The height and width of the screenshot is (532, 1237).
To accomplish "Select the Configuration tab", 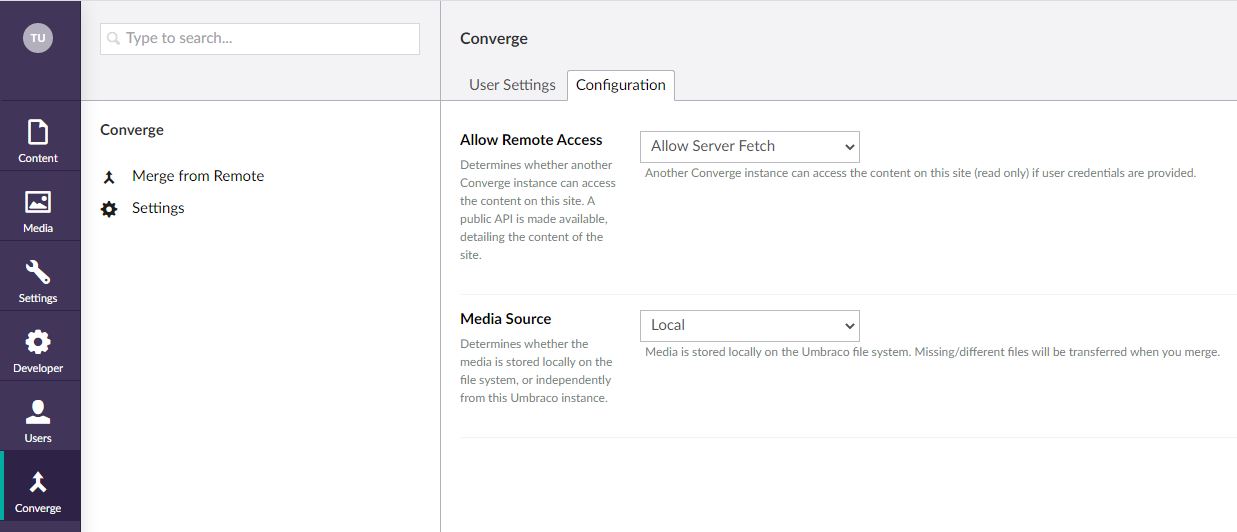I will [x=621, y=85].
